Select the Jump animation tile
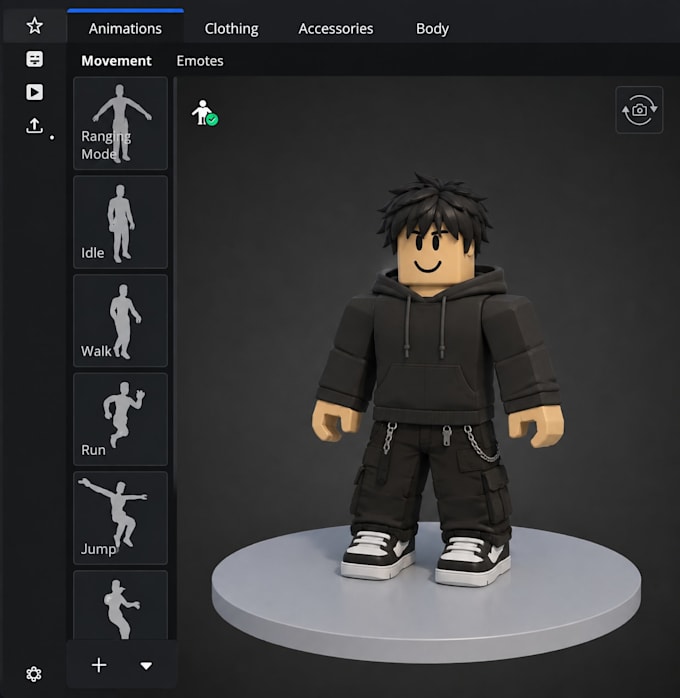This screenshot has height=698, width=680. [x=120, y=518]
